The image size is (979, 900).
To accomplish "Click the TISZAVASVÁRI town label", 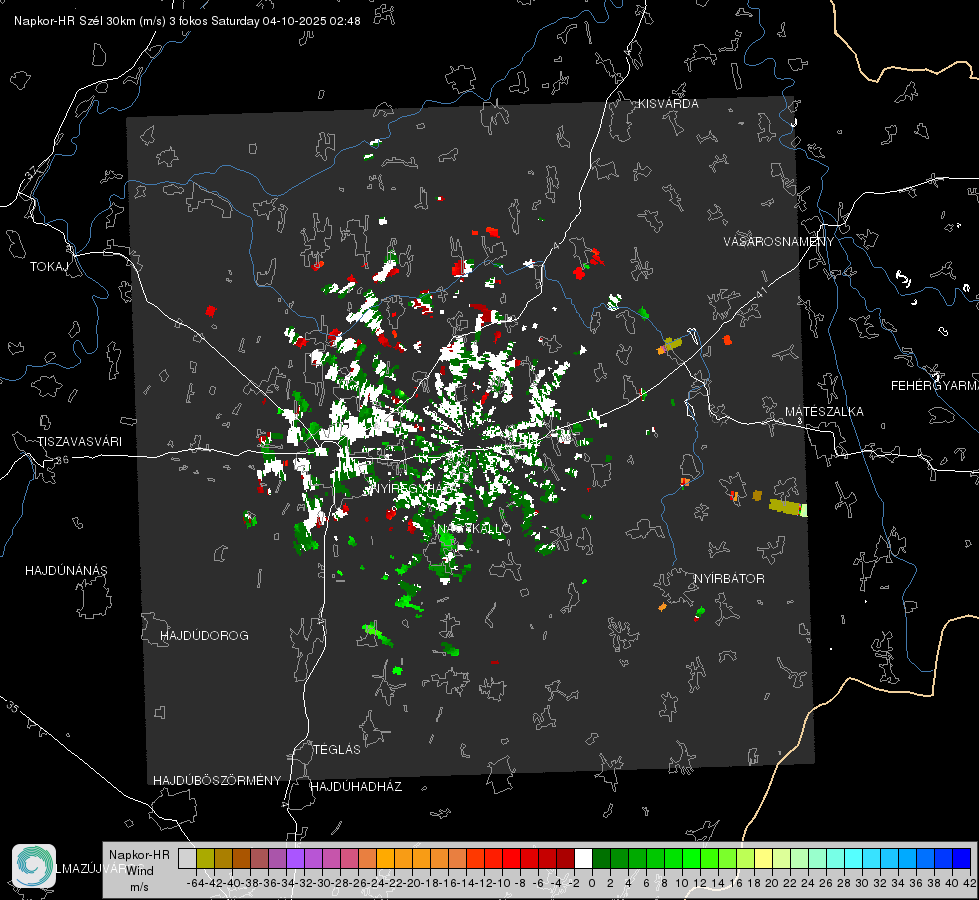I will coord(79,442).
